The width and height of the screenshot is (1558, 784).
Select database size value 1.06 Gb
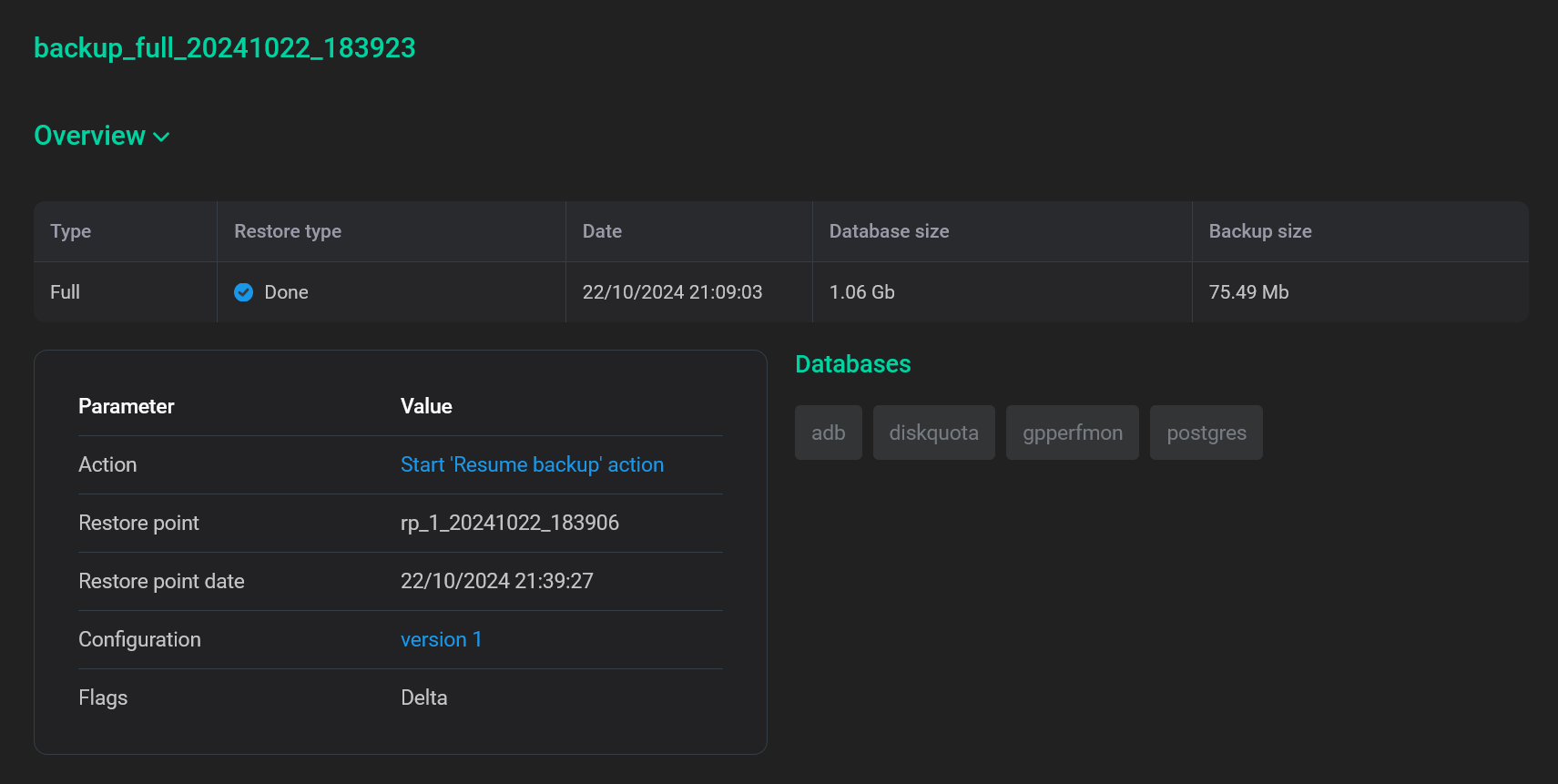861,292
